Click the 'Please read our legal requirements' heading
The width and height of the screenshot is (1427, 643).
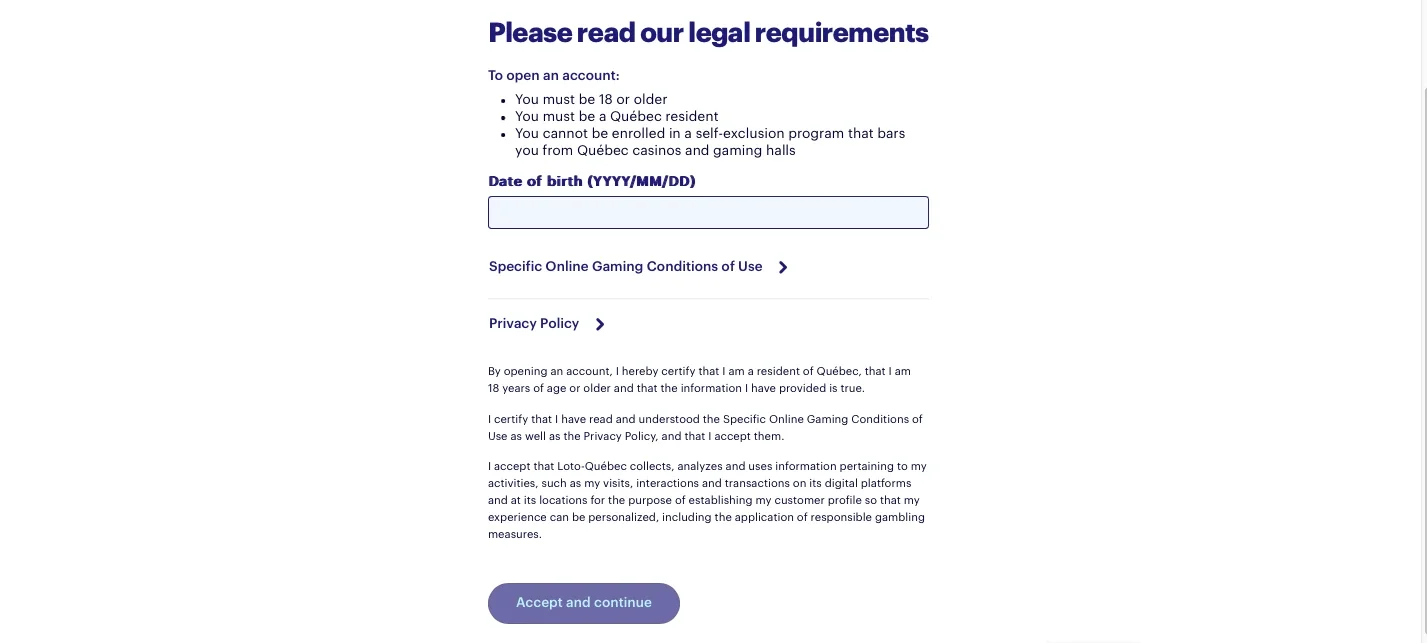click(708, 33)
